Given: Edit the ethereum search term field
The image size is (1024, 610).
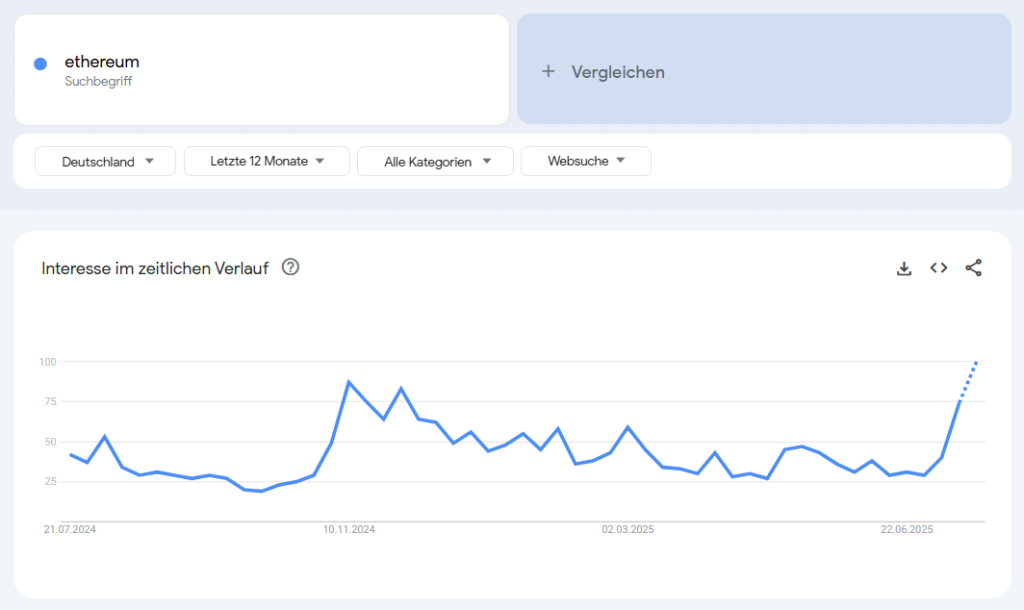Looking at the screenshot, I should [x=262, y=70].
